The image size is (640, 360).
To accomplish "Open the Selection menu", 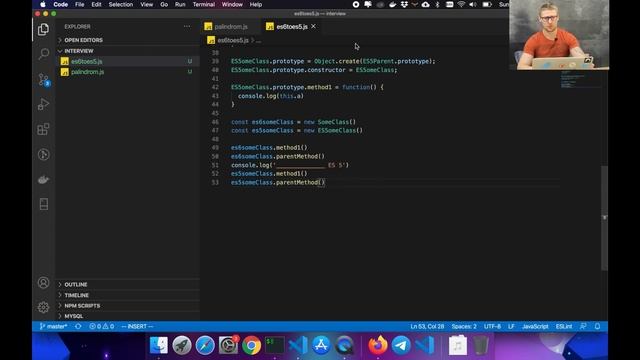I will (x=121, y=4).
